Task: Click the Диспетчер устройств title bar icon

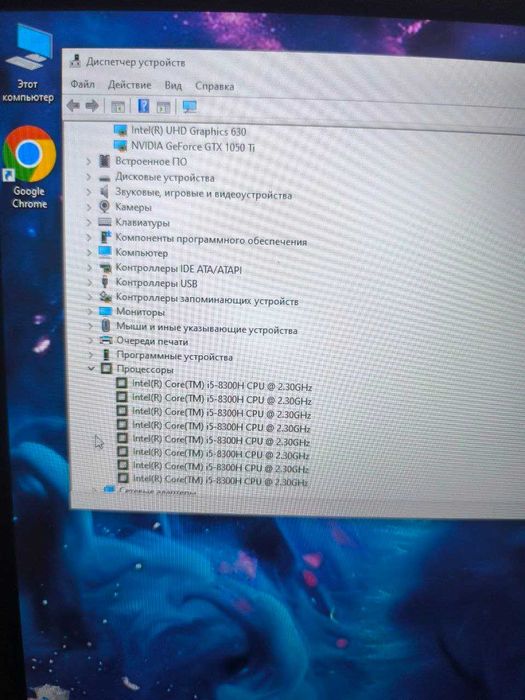Action: tap(75, 61)
